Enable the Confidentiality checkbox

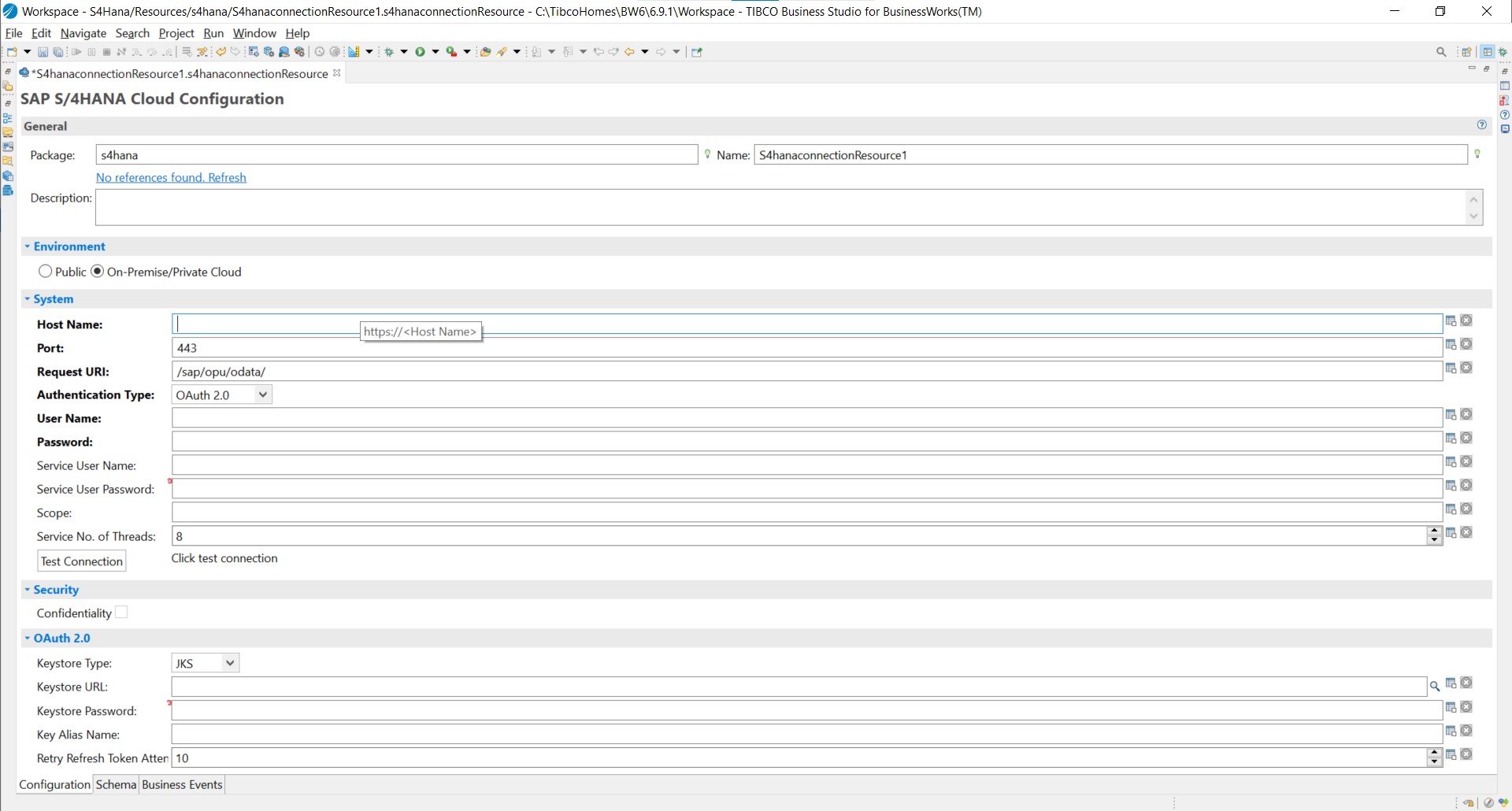click(121, 613)
